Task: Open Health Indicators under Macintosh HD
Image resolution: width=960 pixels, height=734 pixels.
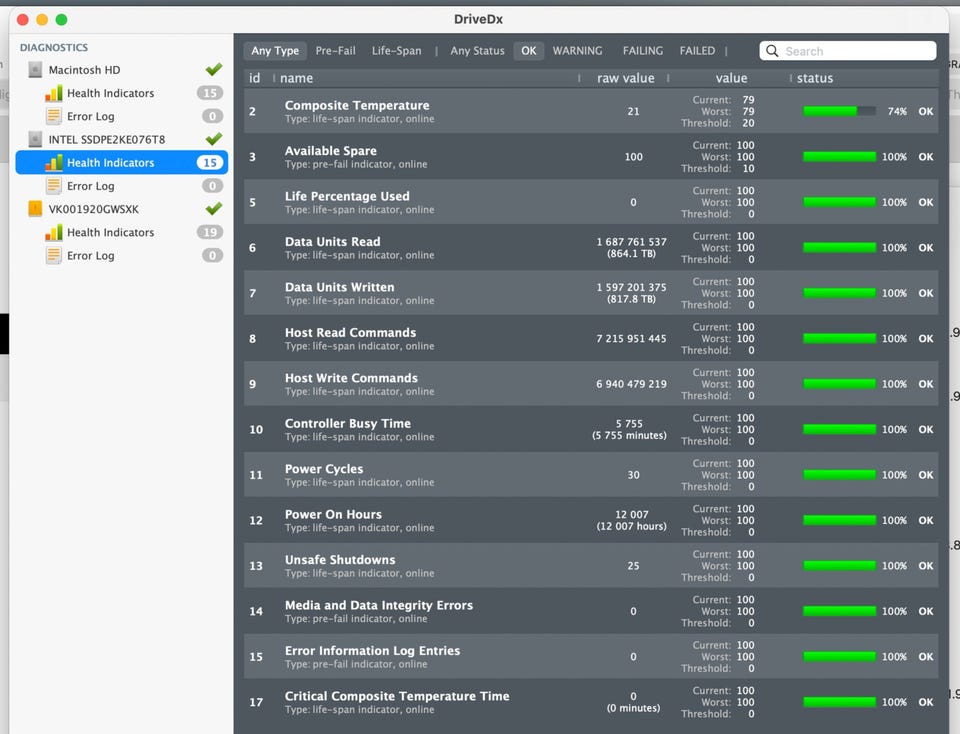Action: 111,93
